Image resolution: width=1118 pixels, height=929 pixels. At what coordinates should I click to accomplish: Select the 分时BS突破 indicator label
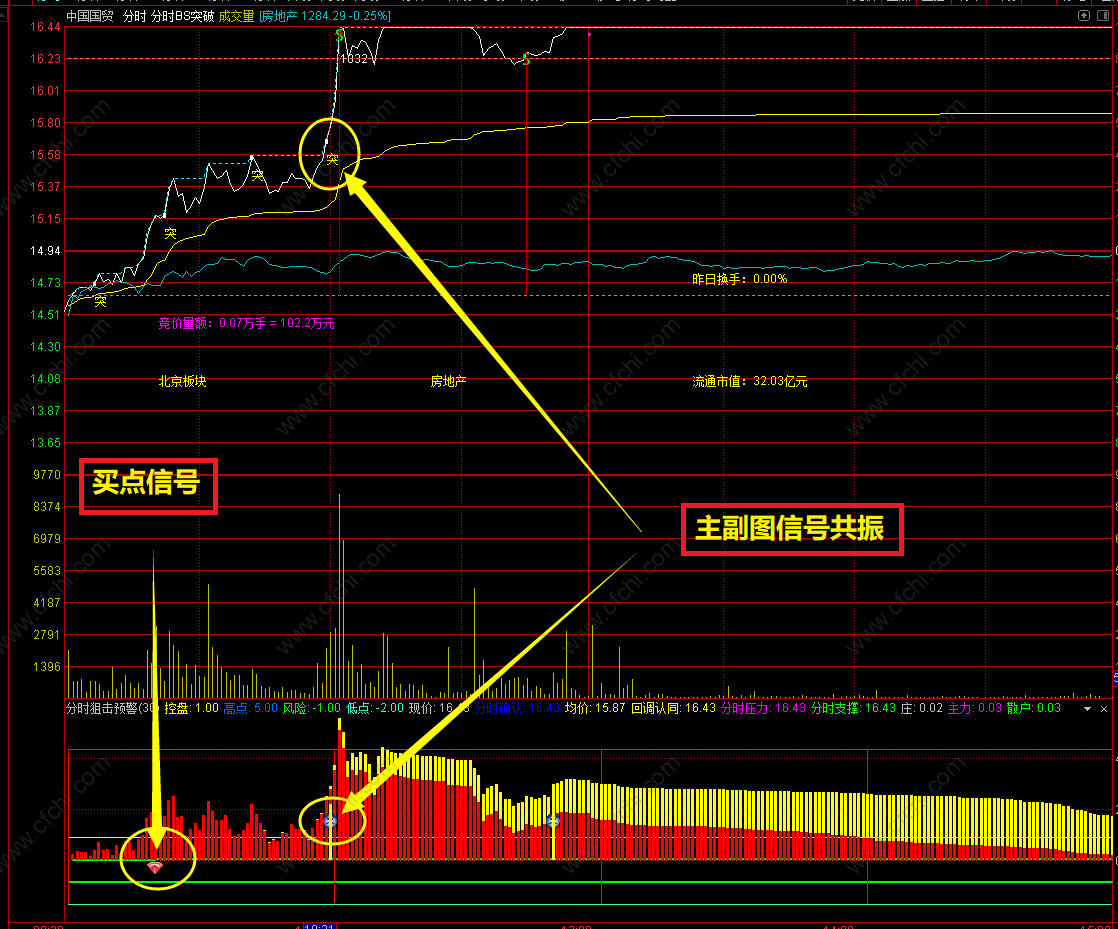[183, 16]
